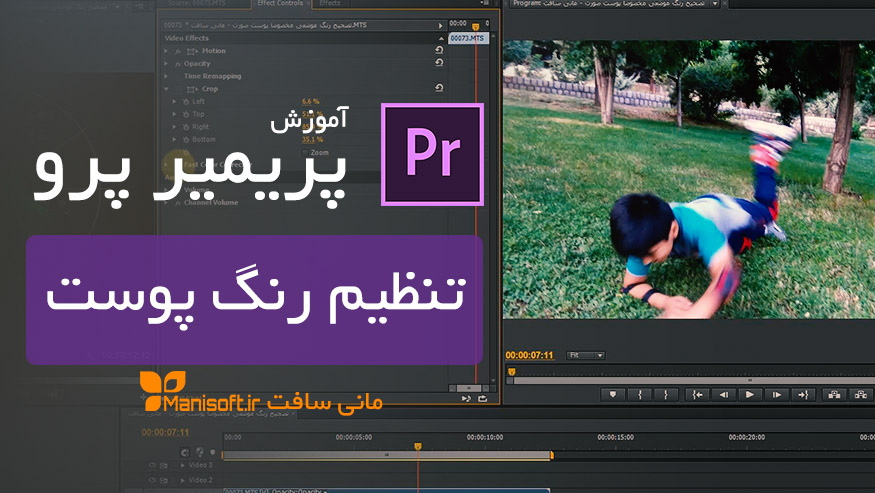
Task: Expand the Crop Left parameter
Action: coord(175,102)
